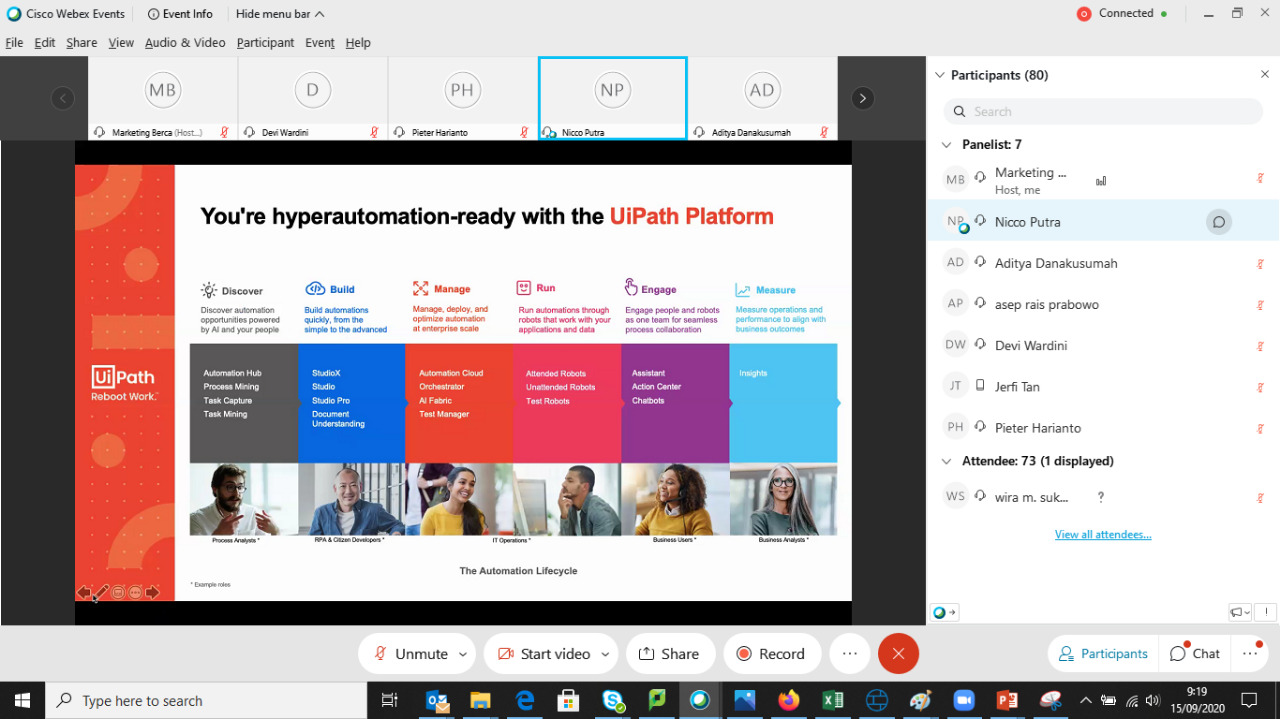Collapse the Panelist: 7 group
The width and height of the screenshot is (1280, 719).
coord(946,144)
